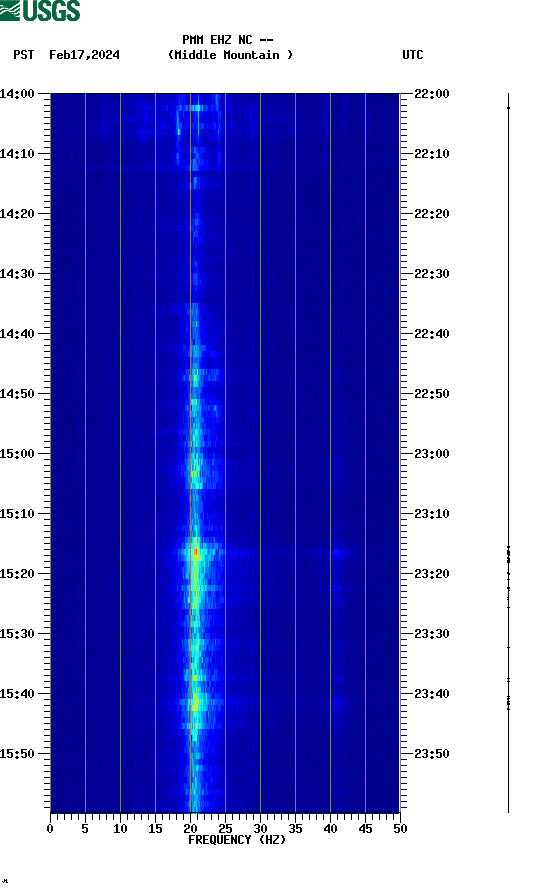Viewport: 552px width, 892px height.
Task: Click the '15:30' PST time label
Action: (17, 634)
